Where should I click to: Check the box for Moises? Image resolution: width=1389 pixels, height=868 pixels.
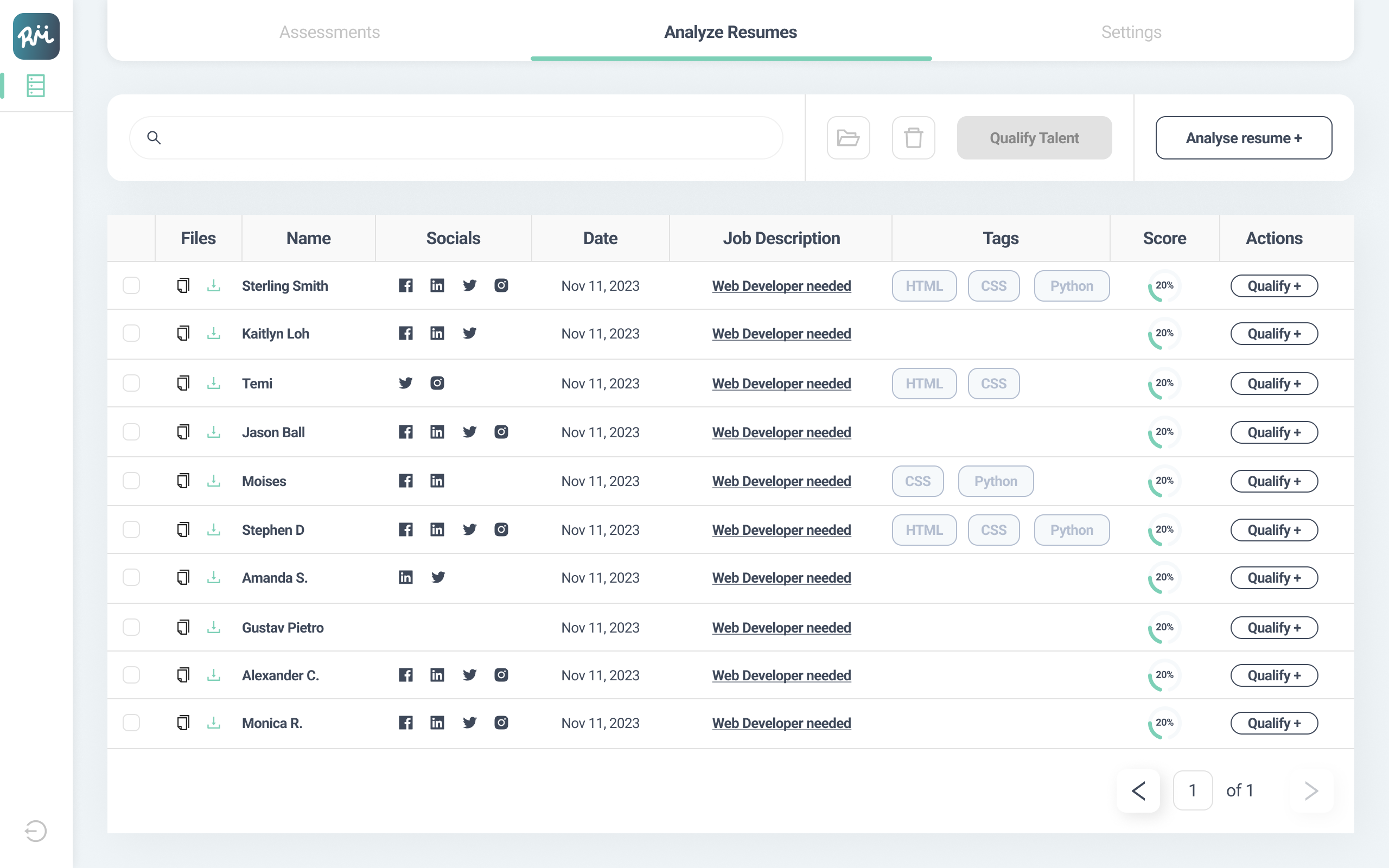click(131, 481)
